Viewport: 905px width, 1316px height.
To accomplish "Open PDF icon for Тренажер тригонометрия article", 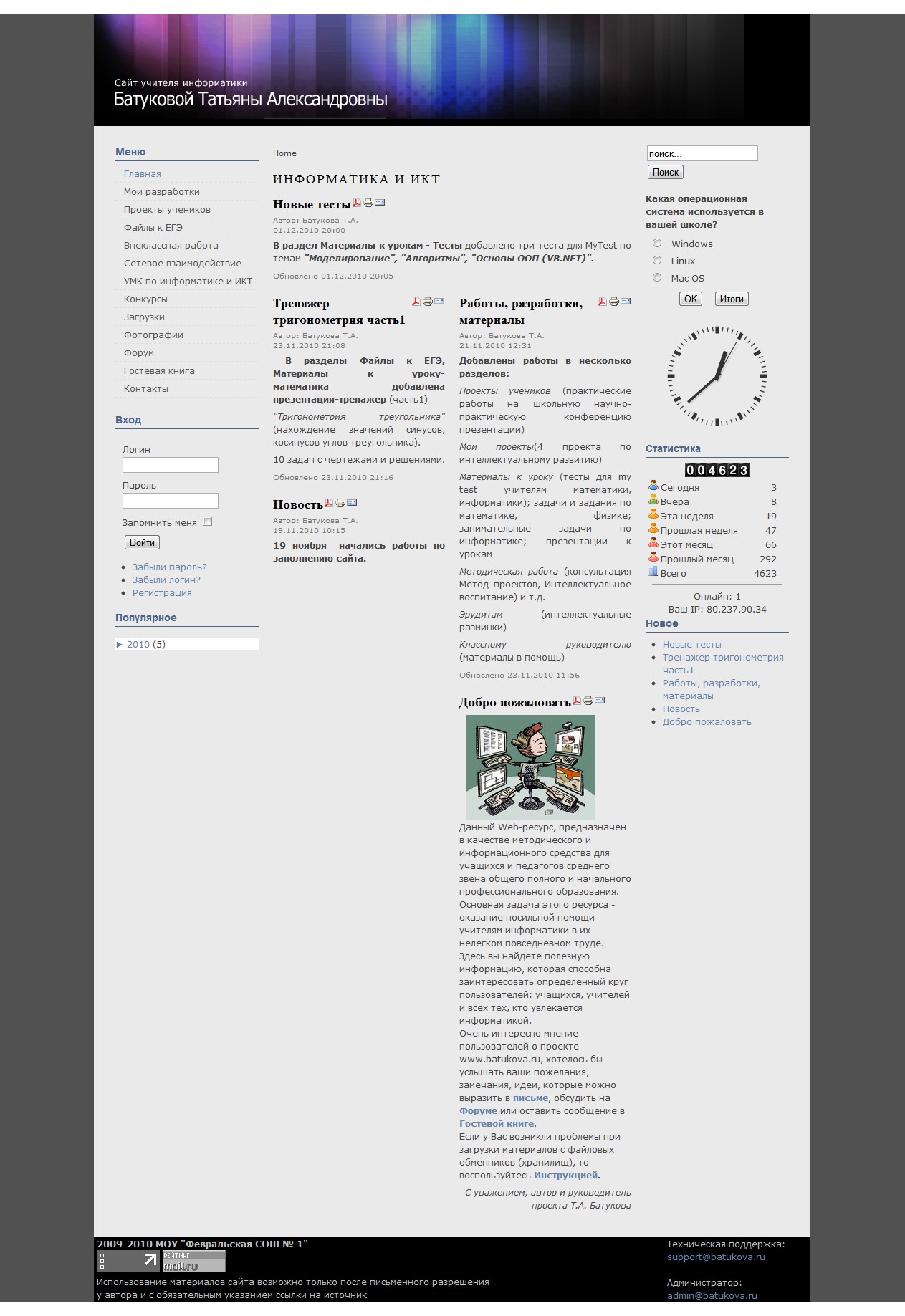I will click(x=416, y=302).
